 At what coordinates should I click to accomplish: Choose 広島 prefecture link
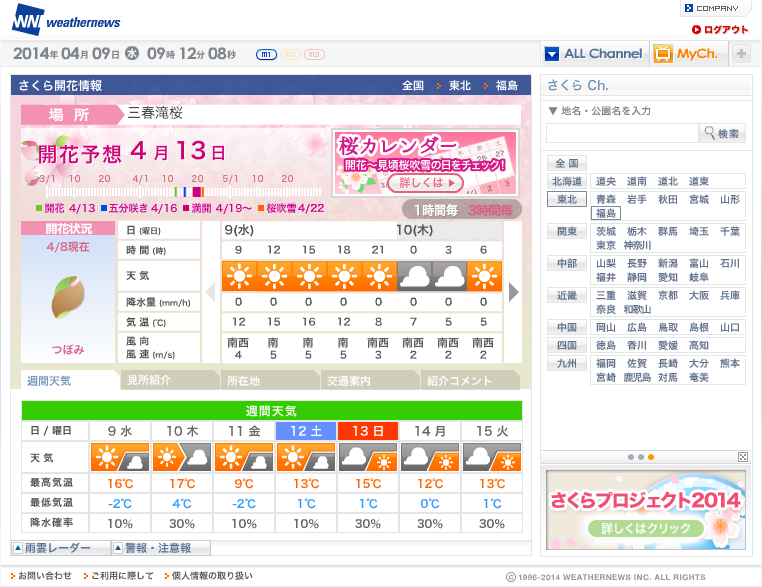pos(637,328)
